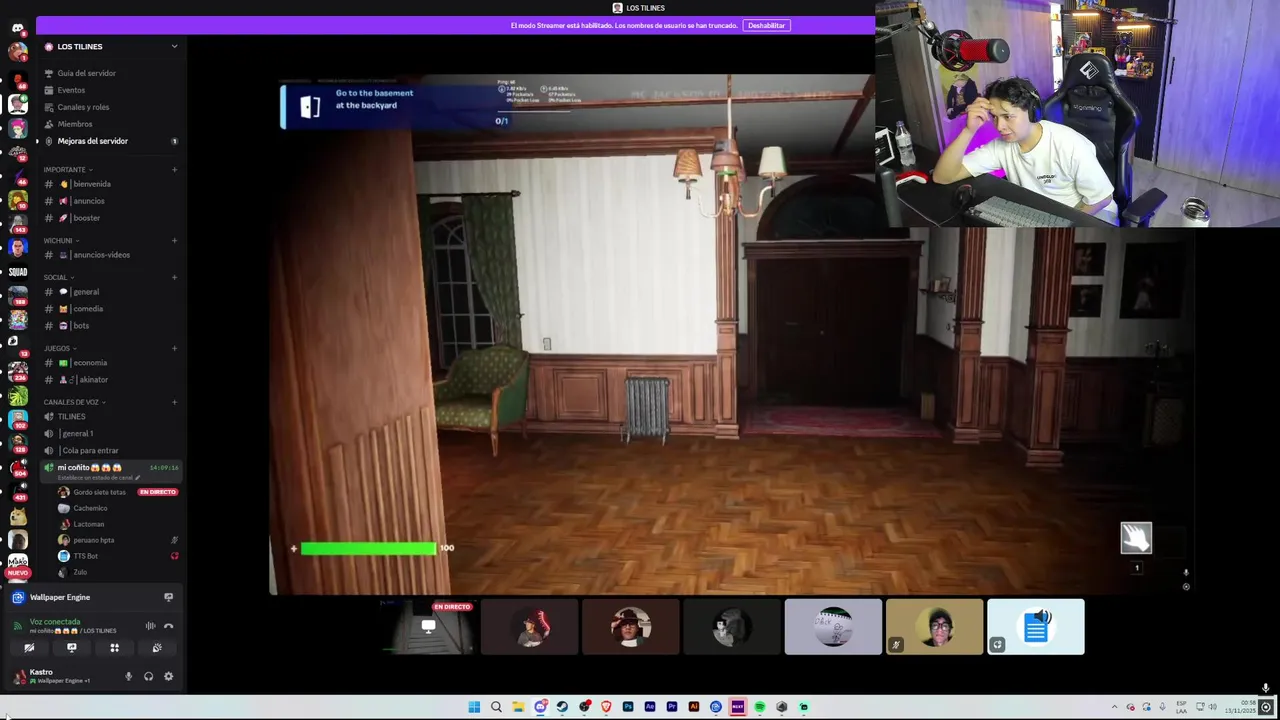Click the noise suppression waveform icon

click(x=150, y=626)
